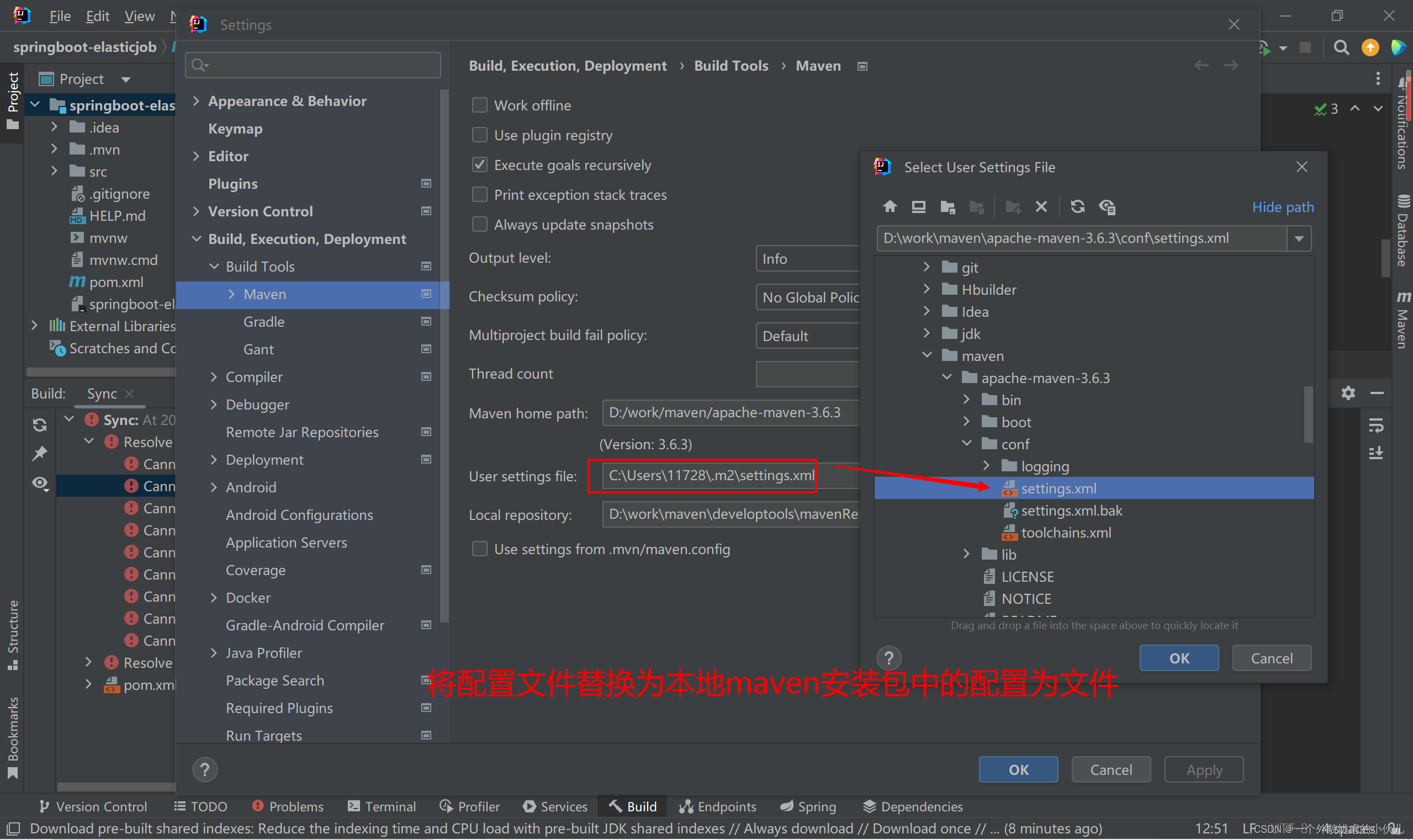Select toolchains.xml in file tree

coord(1066,532)
